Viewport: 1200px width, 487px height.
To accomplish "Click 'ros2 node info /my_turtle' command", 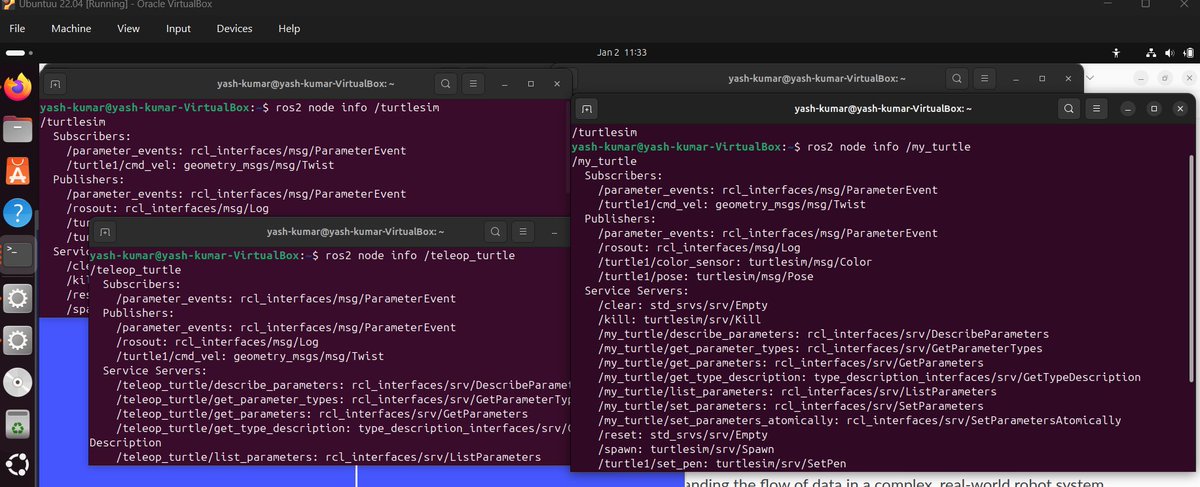I will click(x=889, y=146).
